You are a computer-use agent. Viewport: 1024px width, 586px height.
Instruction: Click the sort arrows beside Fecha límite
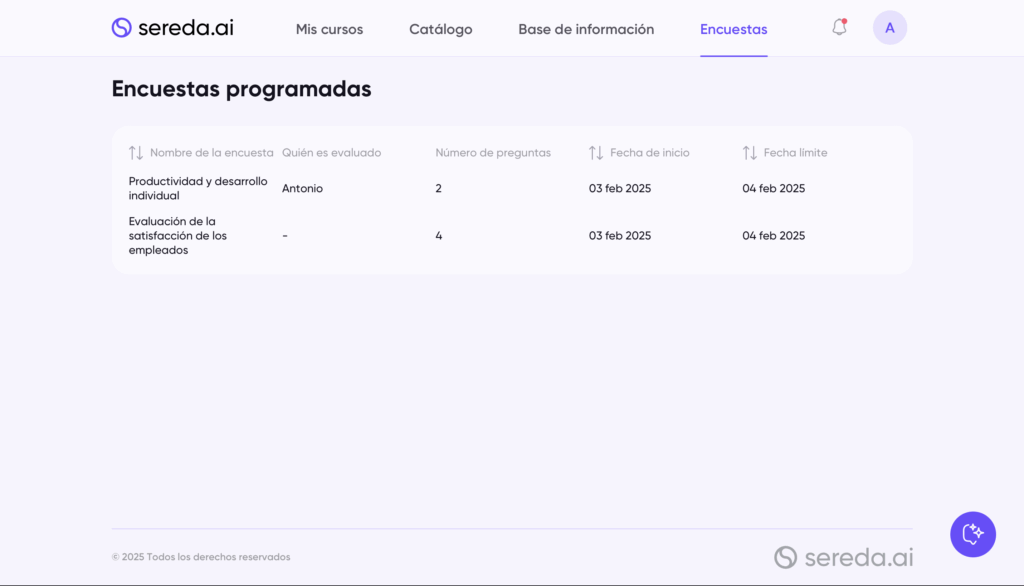click(x=750, y=153)
